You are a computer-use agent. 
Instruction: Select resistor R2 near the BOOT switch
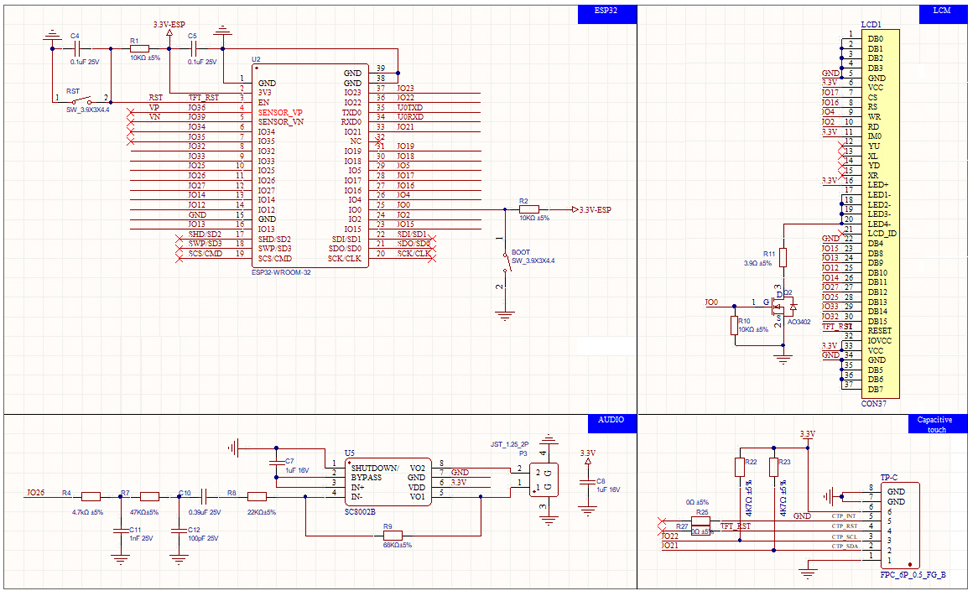click(530, 210)
